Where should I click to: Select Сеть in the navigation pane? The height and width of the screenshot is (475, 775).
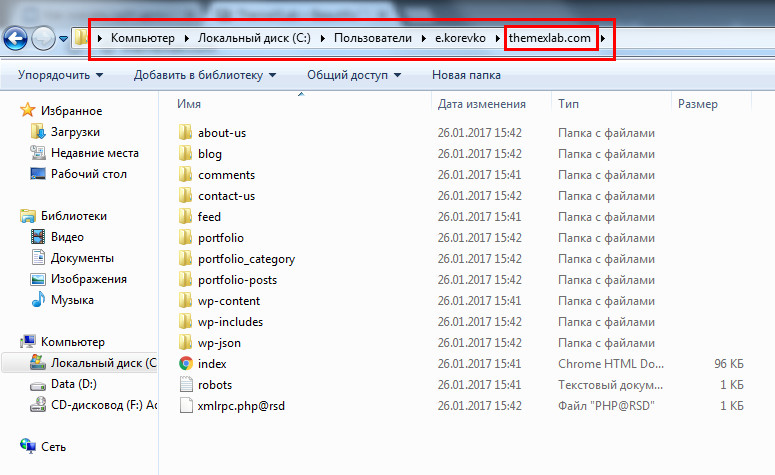pos(54,445)
